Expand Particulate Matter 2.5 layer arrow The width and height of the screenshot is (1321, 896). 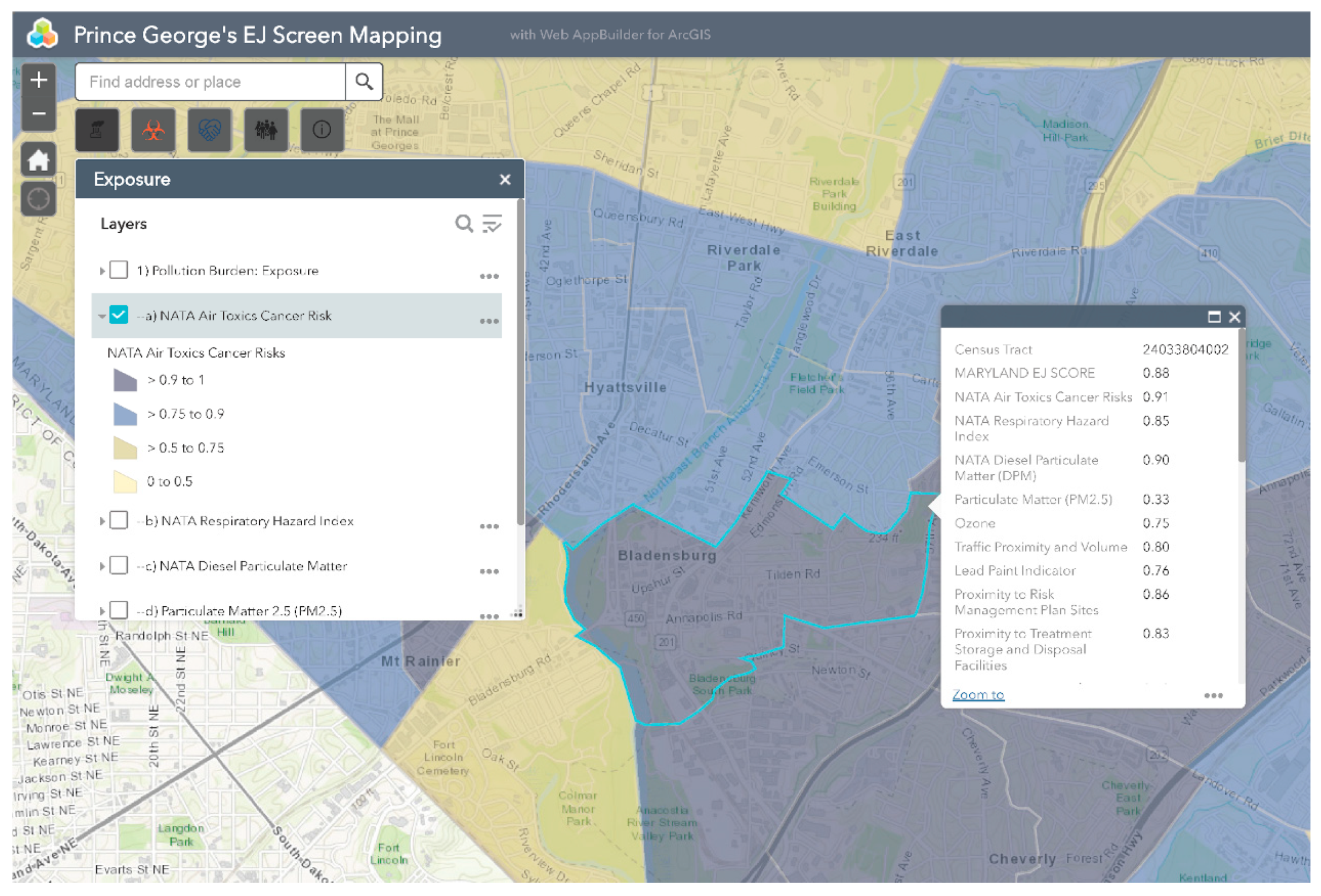point(103,611)
